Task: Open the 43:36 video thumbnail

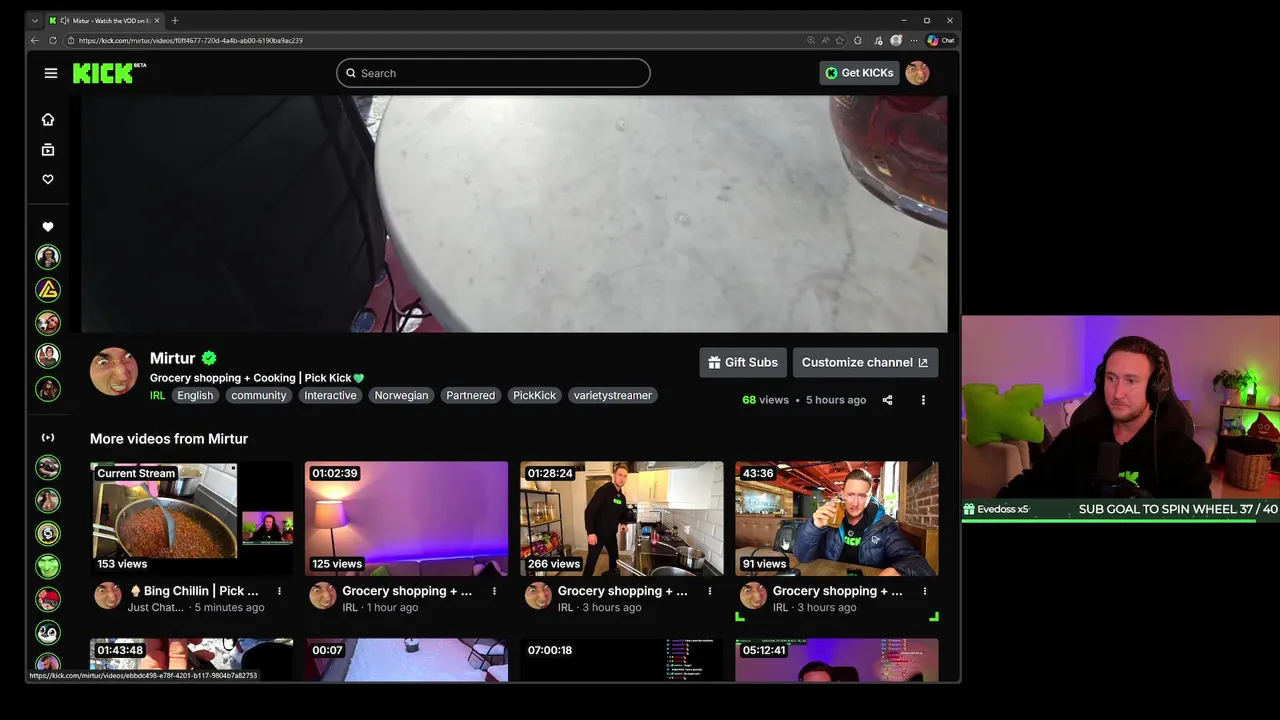Action: pyautogui.click(x=836, y=518)
